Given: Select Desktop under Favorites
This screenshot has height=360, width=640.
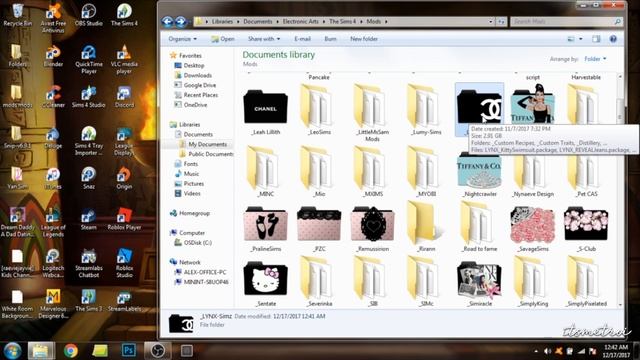Looking at the screenshot, I should (189, 65).
